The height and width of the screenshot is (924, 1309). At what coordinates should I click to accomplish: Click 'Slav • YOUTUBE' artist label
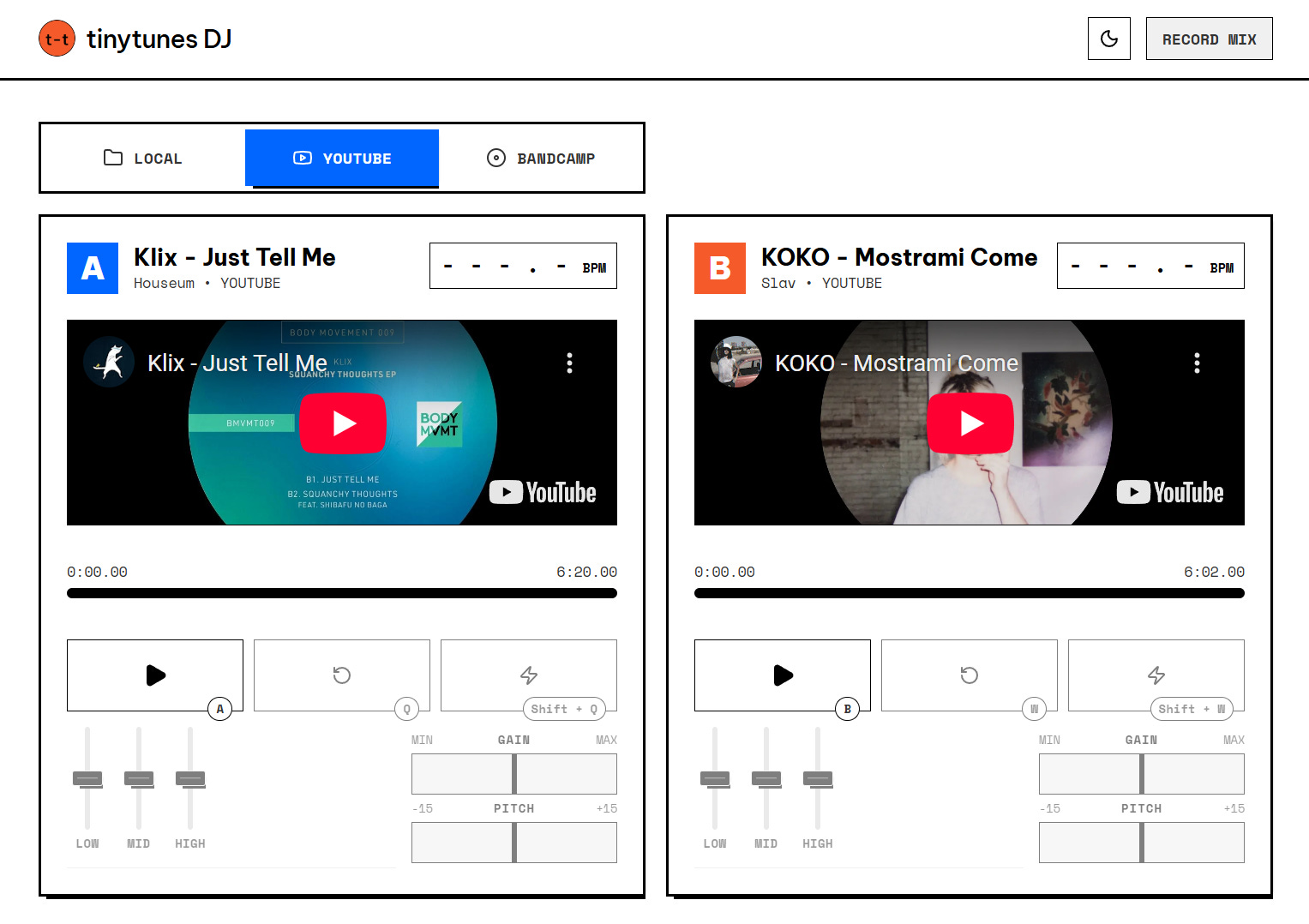point(821,283)
